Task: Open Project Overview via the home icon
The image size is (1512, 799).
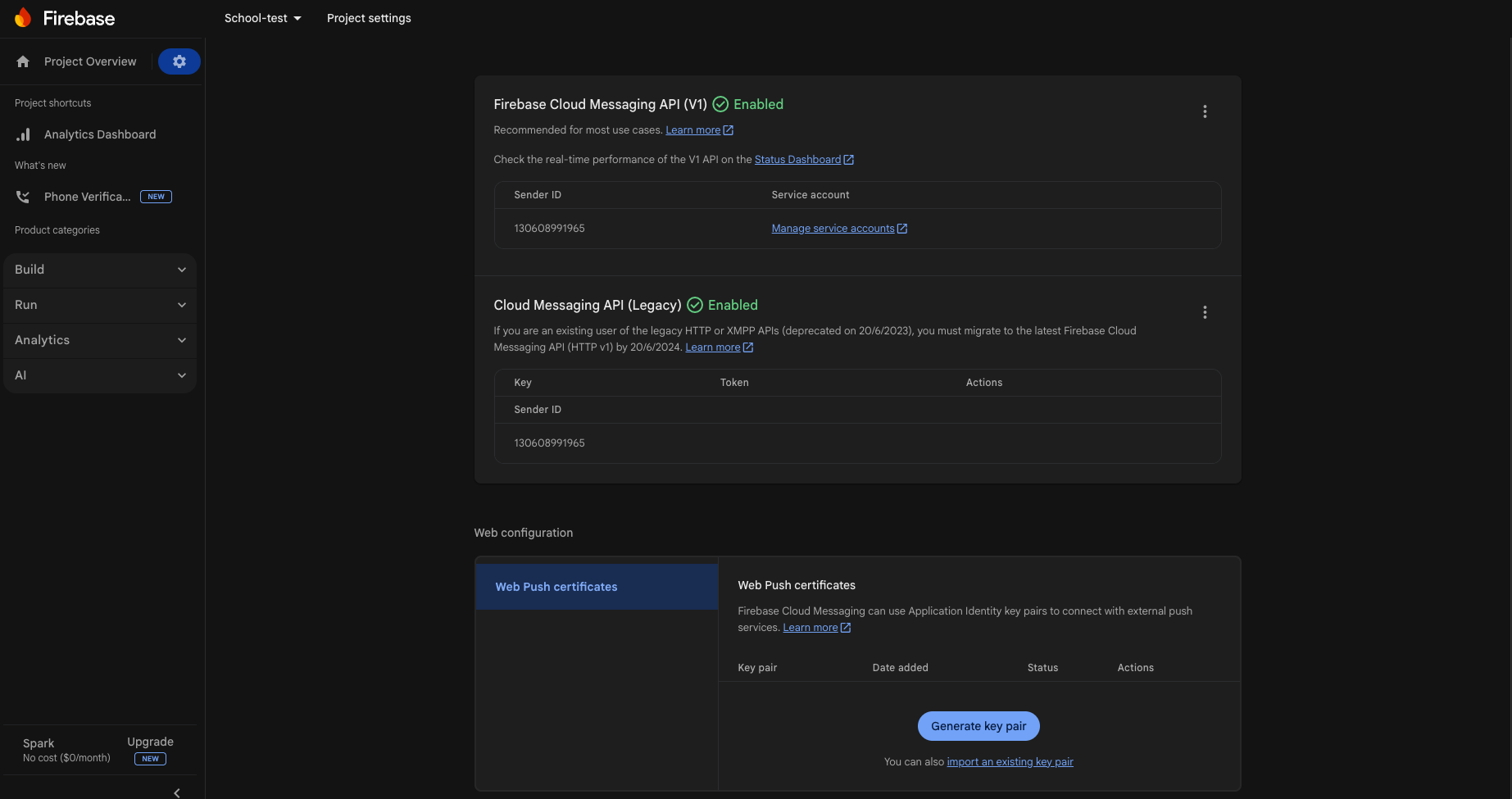Action: tap(22, 61)
